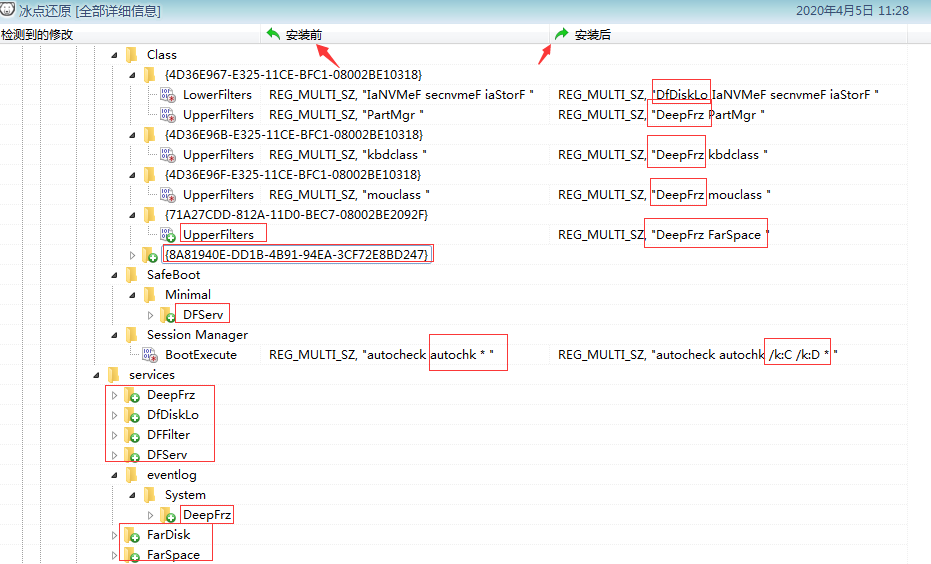Click the 检测到的修改 column header
931x564 pixels.
click(x=130, y=34)
